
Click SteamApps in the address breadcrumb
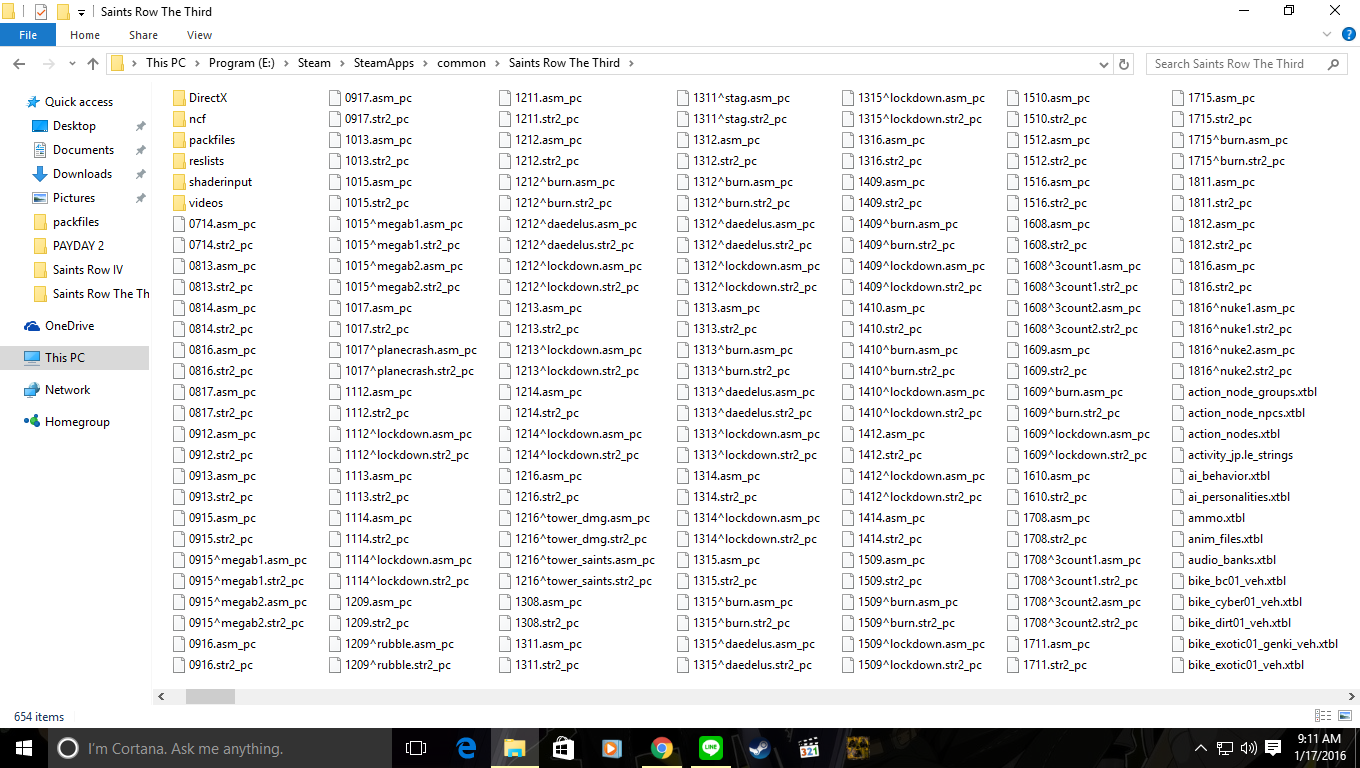[383, 63]
